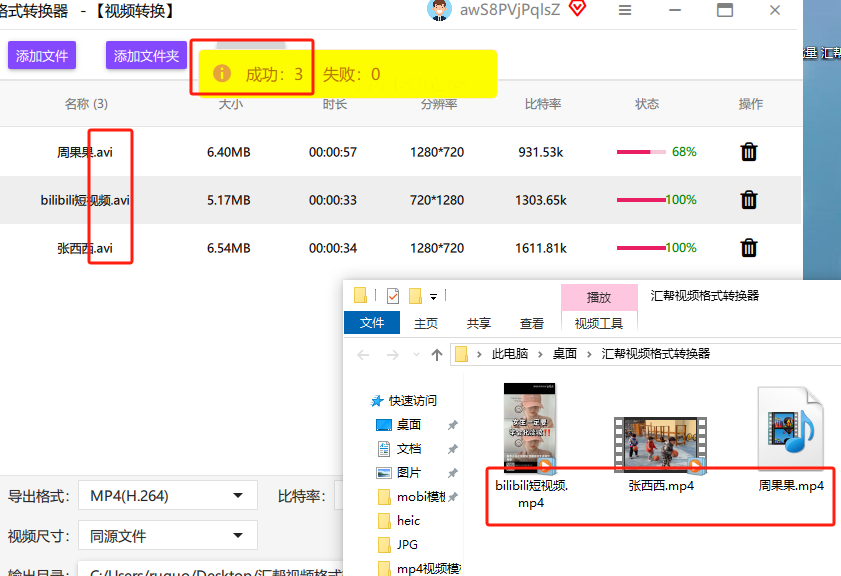Screen dimensions: 841x576
Task: Click the user avatar icon
Action: [x=439, y=10]
